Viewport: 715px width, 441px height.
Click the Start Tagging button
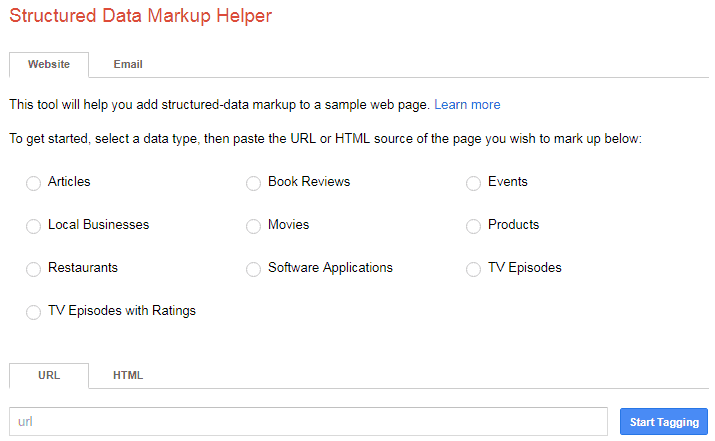point(664,422)
